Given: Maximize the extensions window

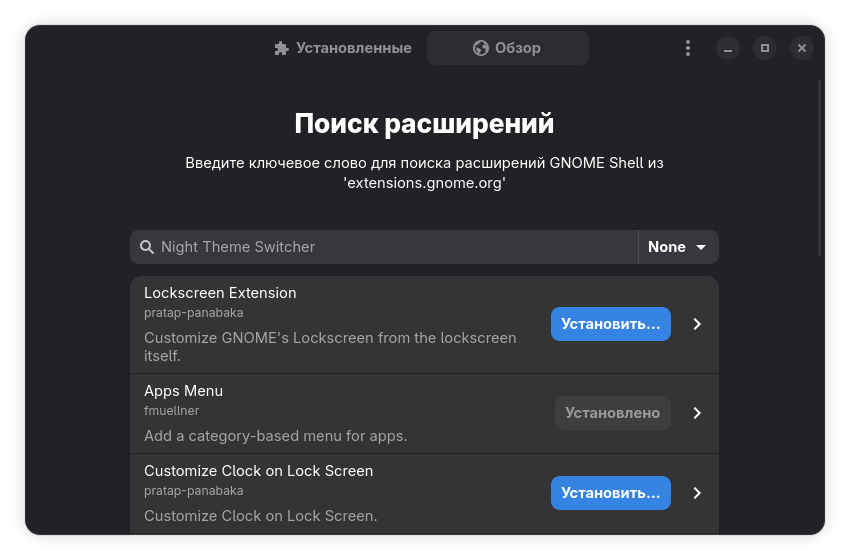Looking at the screenshot, I should point(765,48).
